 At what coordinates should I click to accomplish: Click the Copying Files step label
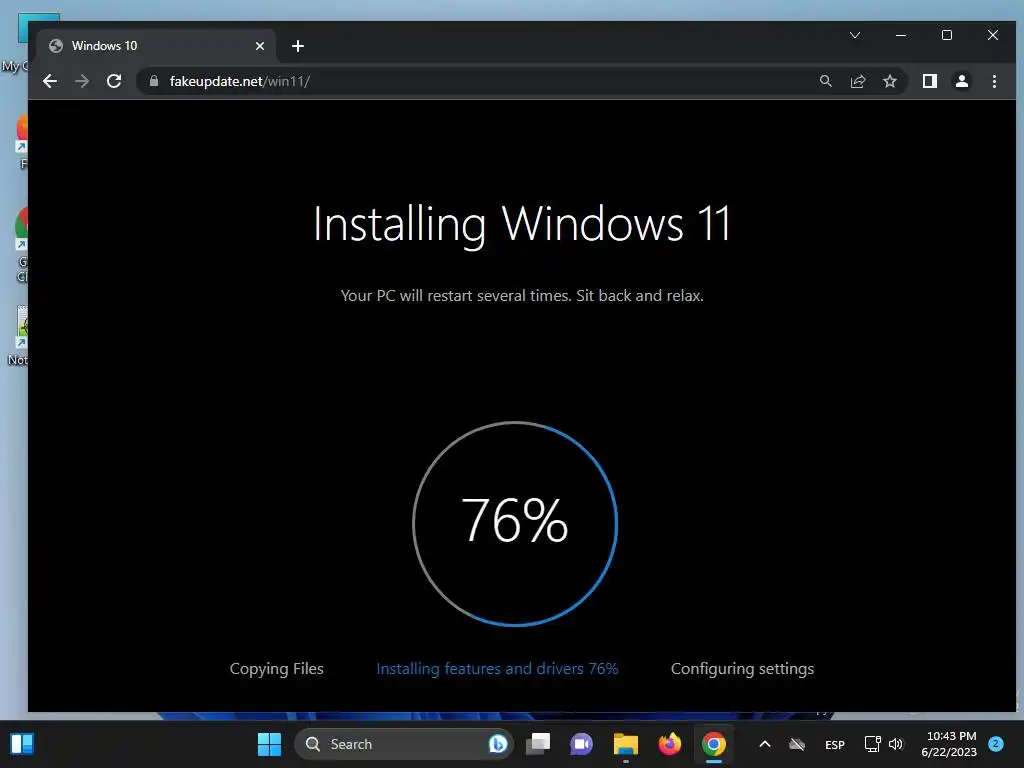click(276, 669)
